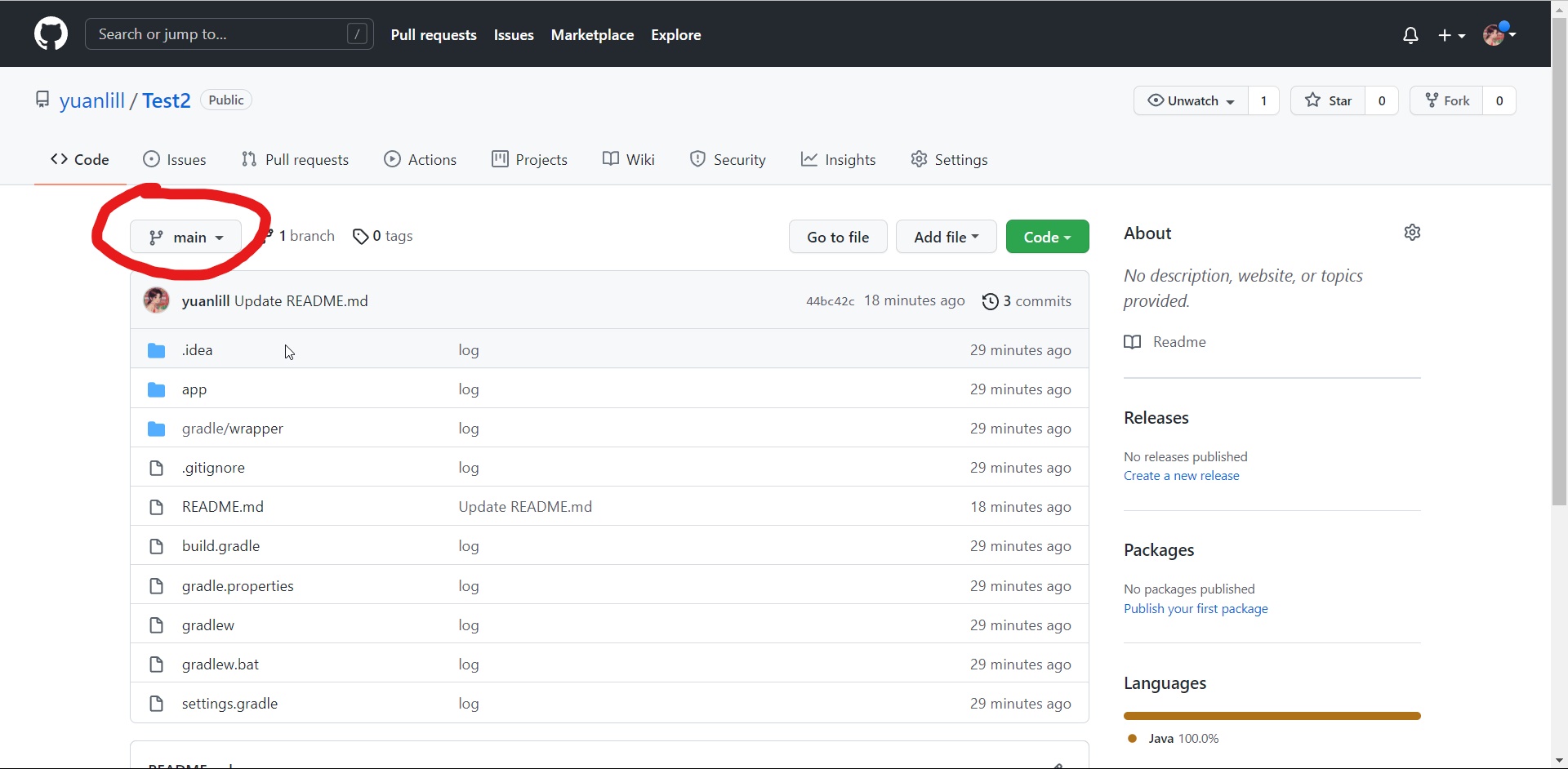1568x769 pixels.
Task: Click the fork icon
Action: pyautogui.click(x=1432, y=100)
